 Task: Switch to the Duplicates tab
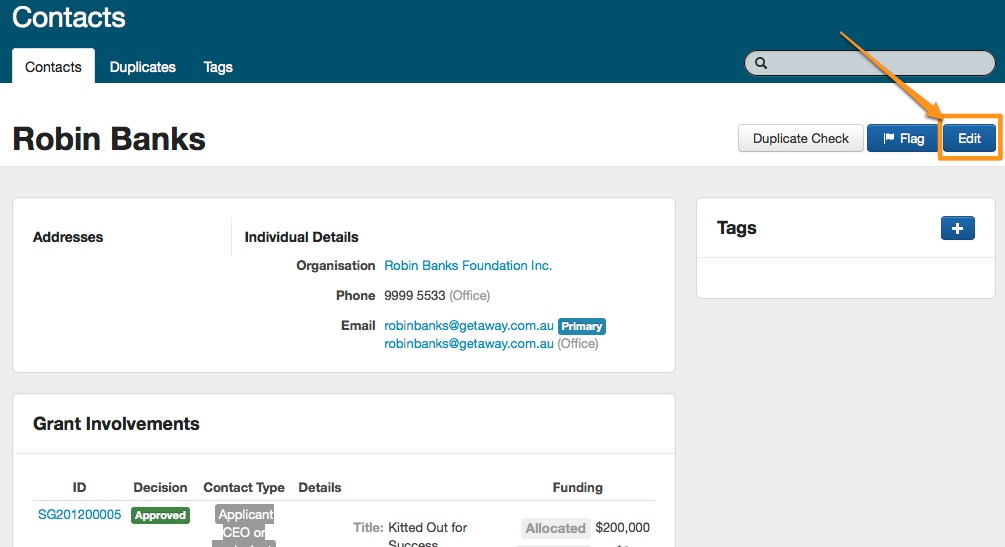coord(142,67)
